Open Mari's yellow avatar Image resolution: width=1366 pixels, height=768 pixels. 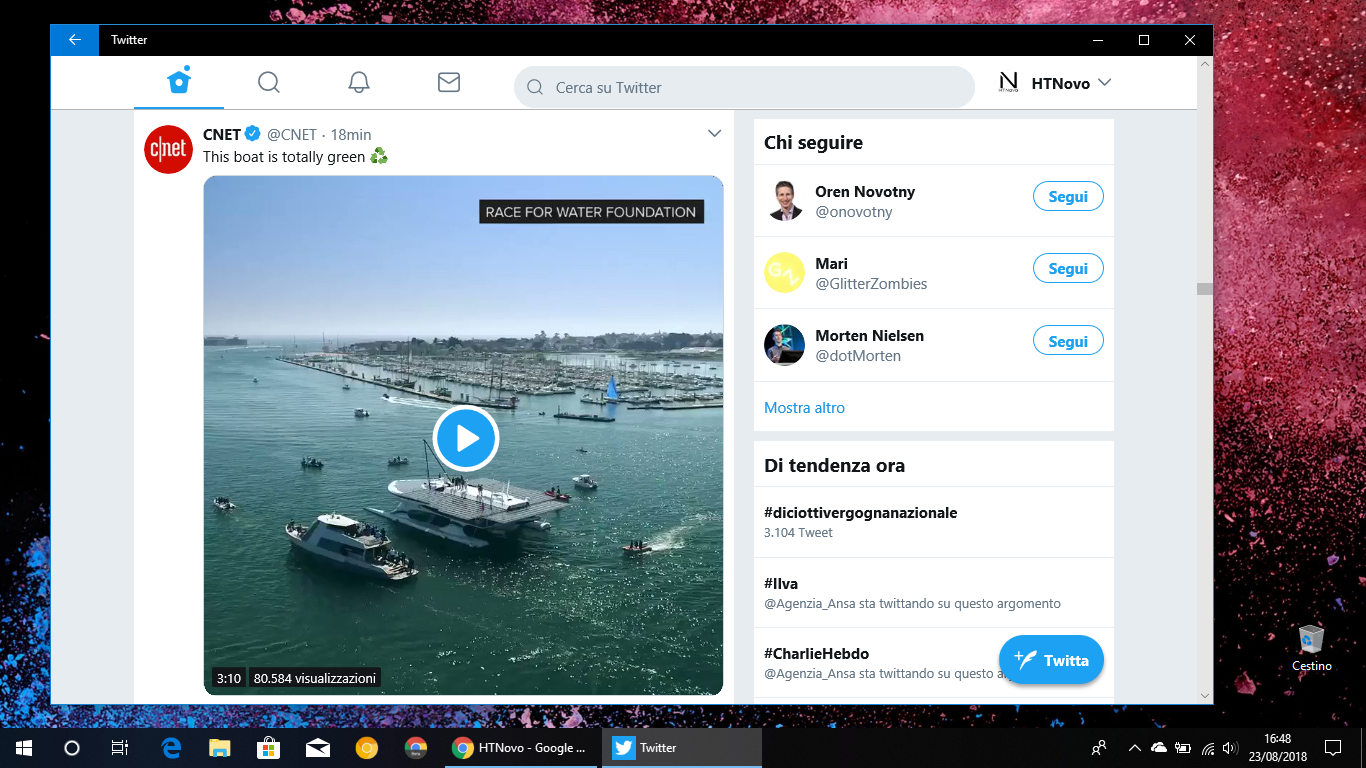(784, 272)
